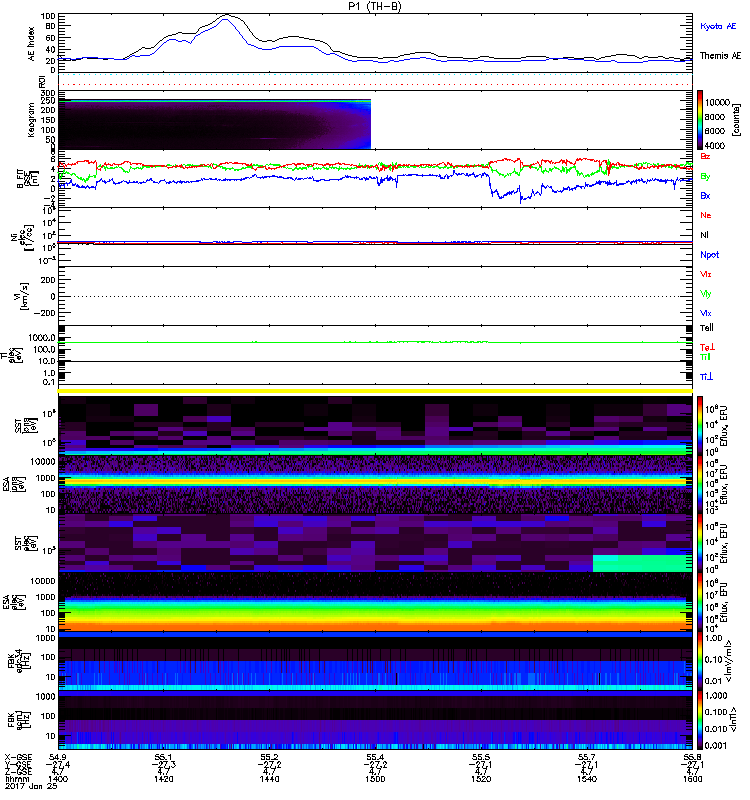
Task: Click the AE Index y-axis label
Action: tap(32, 44)
